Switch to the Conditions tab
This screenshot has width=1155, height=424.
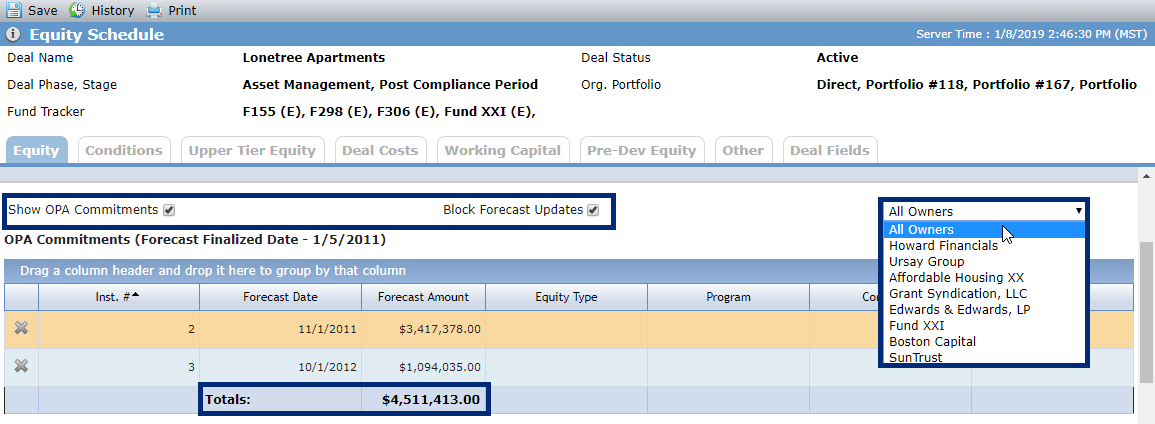pyautogui.click(x=124, y=150)
